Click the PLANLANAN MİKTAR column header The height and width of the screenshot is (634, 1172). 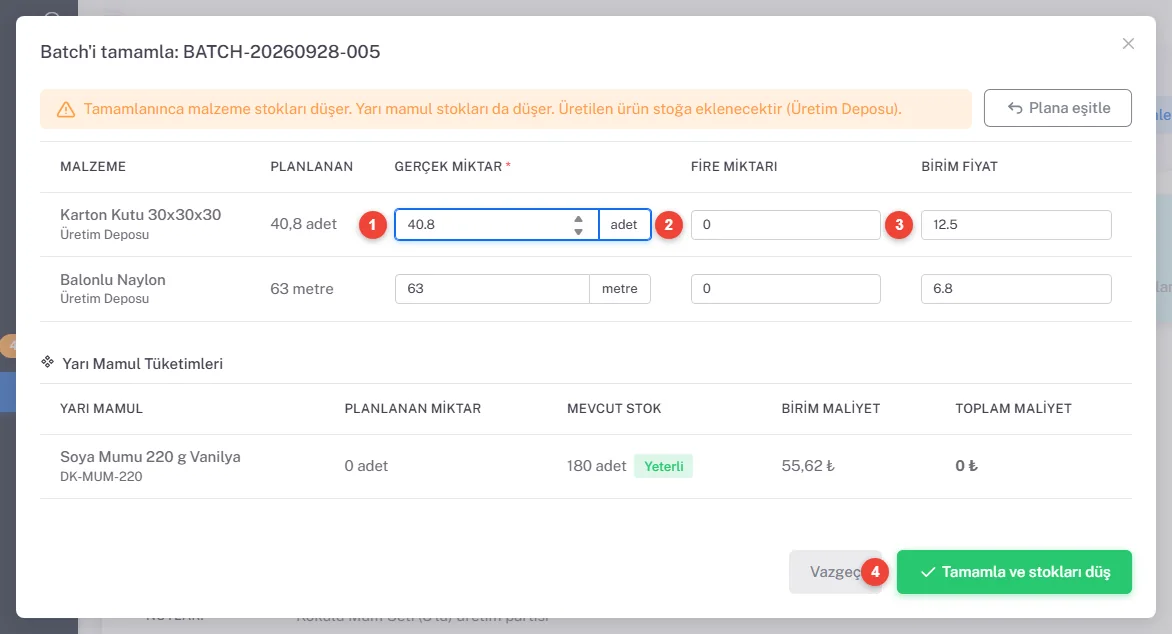(x=413, y=409)
